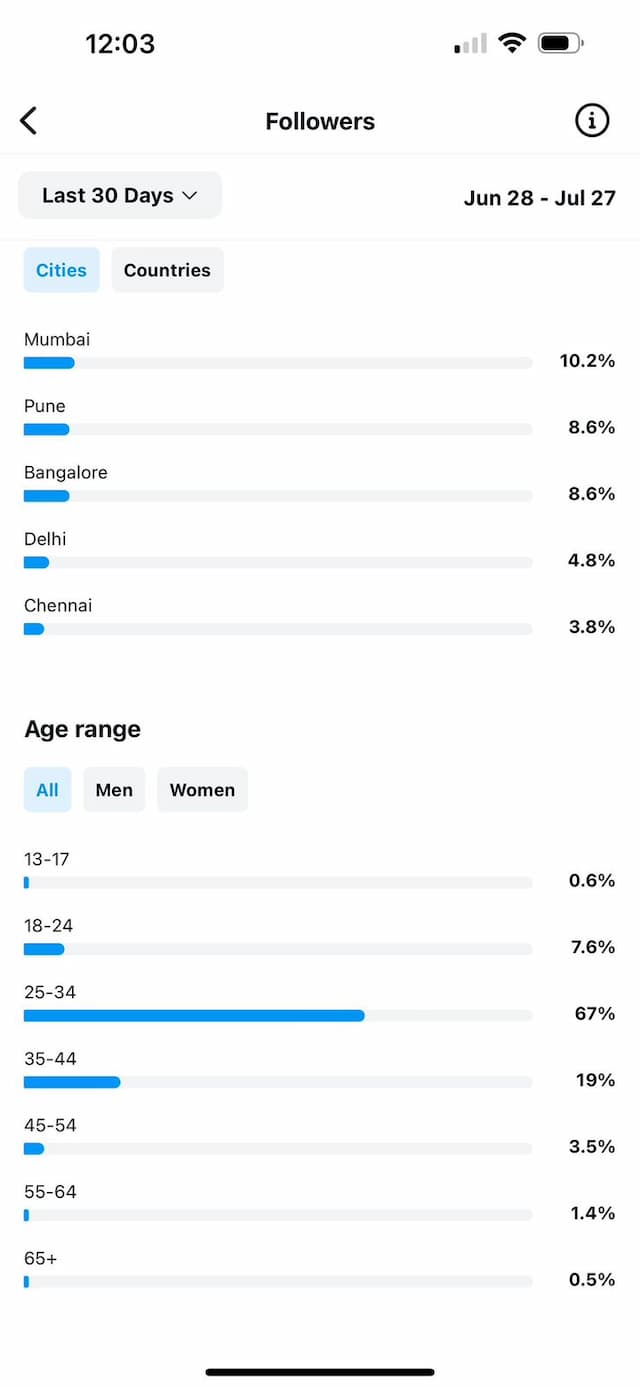The image size is (640, 1388).
Task: Tap the battery indicator icon
Action: pos(561,43)
